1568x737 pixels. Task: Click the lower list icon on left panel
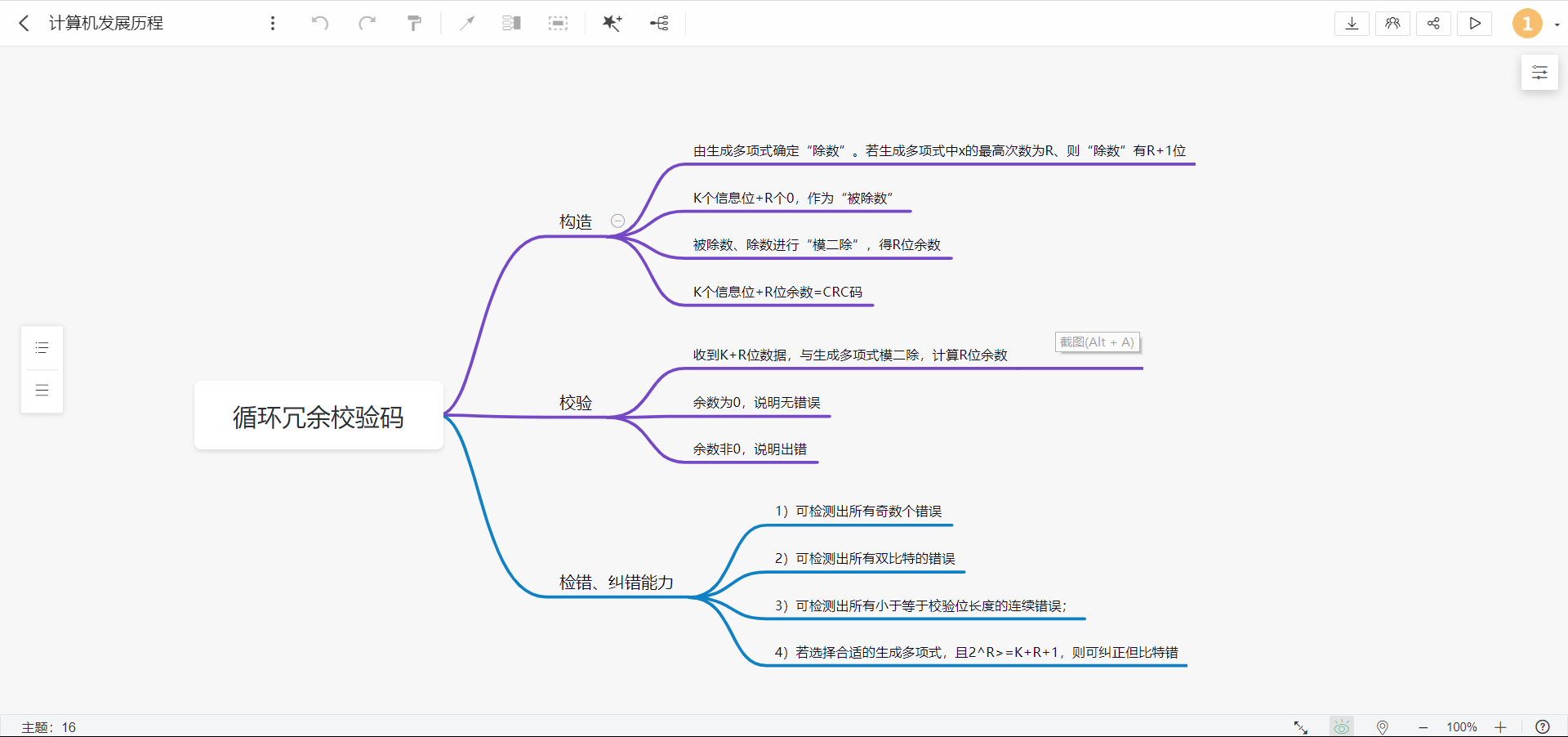click(42, 390)
